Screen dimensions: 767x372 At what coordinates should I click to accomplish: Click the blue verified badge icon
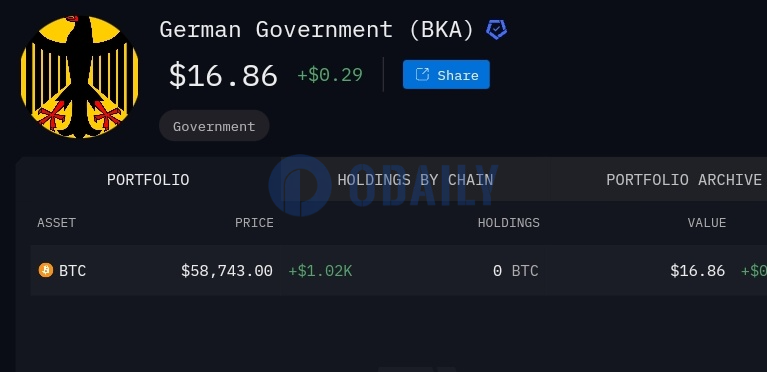496,30
